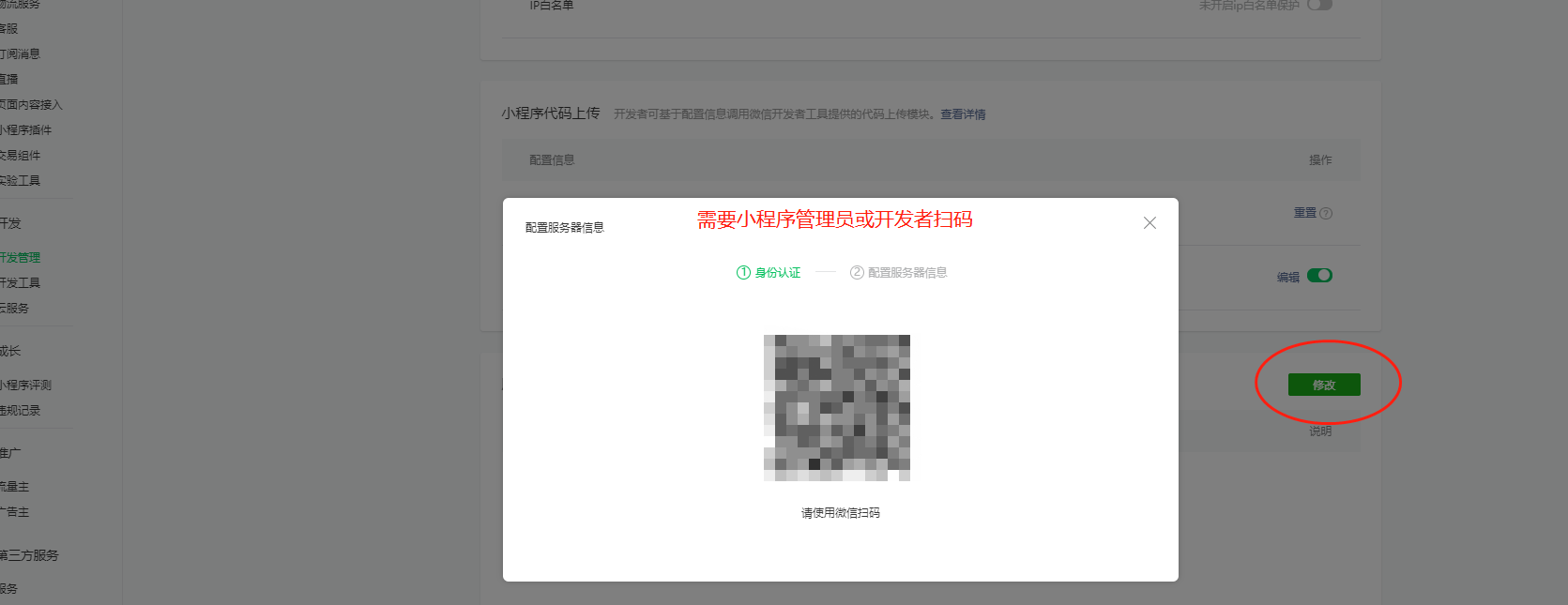The image size is (1568, 605).
Task: Open 实验工具 in the sidebar
Action: point(20,181)
